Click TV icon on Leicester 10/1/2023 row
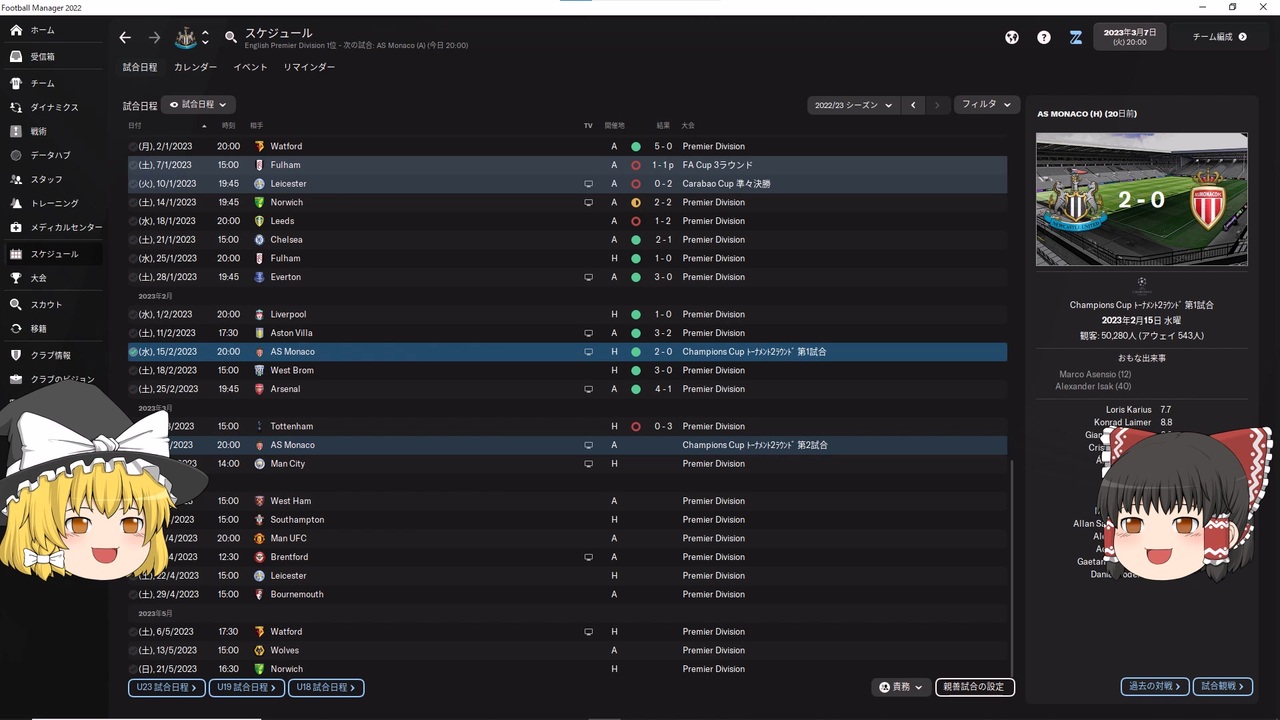The image size is (1280, 720). click(x=589, y=184)
